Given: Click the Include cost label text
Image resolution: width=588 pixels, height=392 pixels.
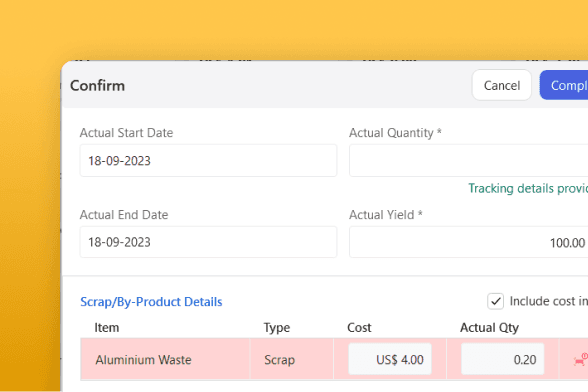Looking at the screenshot, I should tap(549, 301).
